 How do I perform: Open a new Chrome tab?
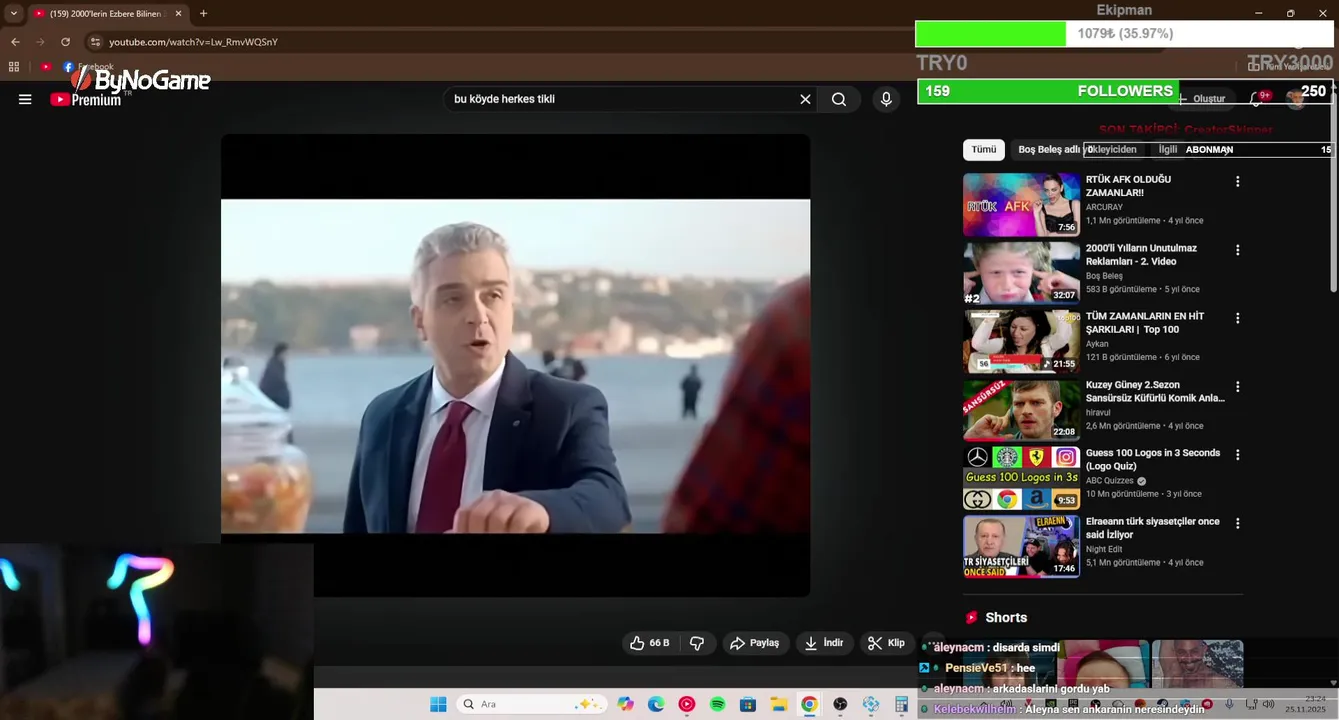(x=203, y=13)
